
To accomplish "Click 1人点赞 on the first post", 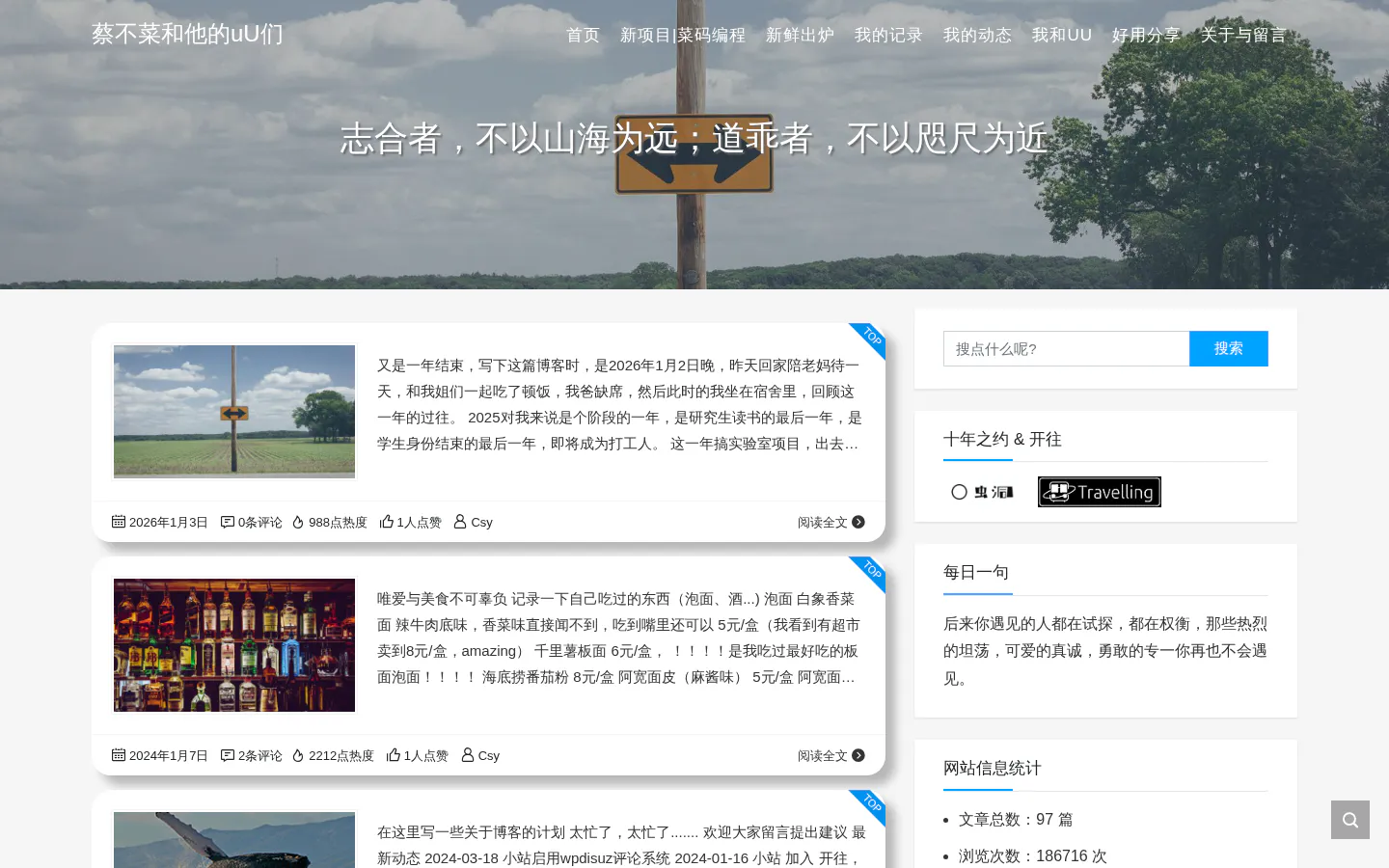I will pyautogui.click(x=420, y=523).
